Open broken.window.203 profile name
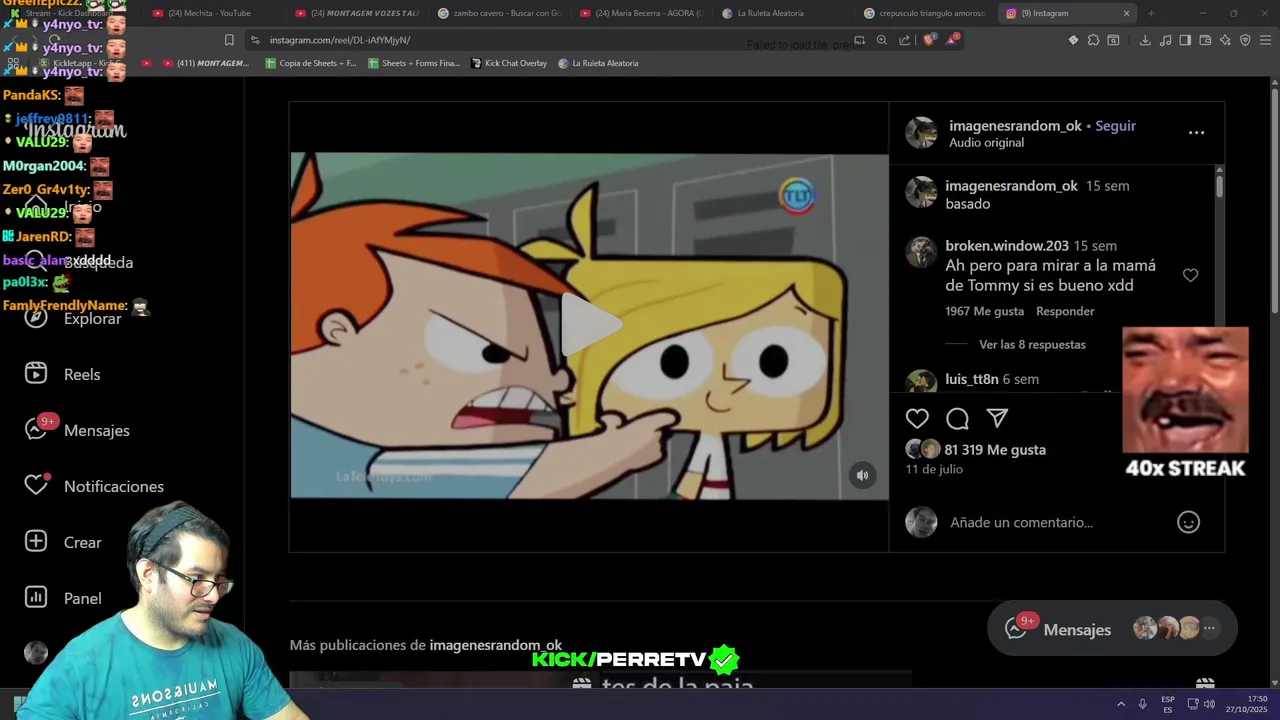The height and width of the screenshot is (720, 1280). 1007,246
